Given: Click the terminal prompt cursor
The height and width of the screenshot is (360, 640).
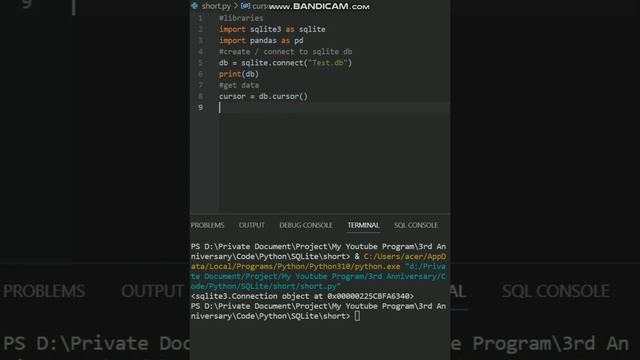Looking at the screenshot, I should [x=357, y=316].
